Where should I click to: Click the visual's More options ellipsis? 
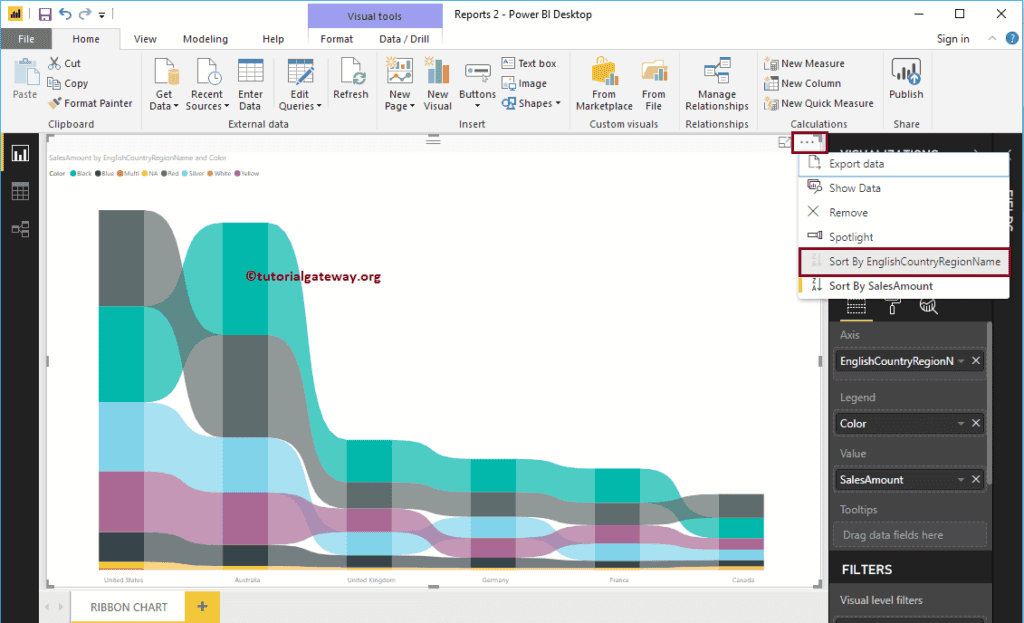point(807,142)
